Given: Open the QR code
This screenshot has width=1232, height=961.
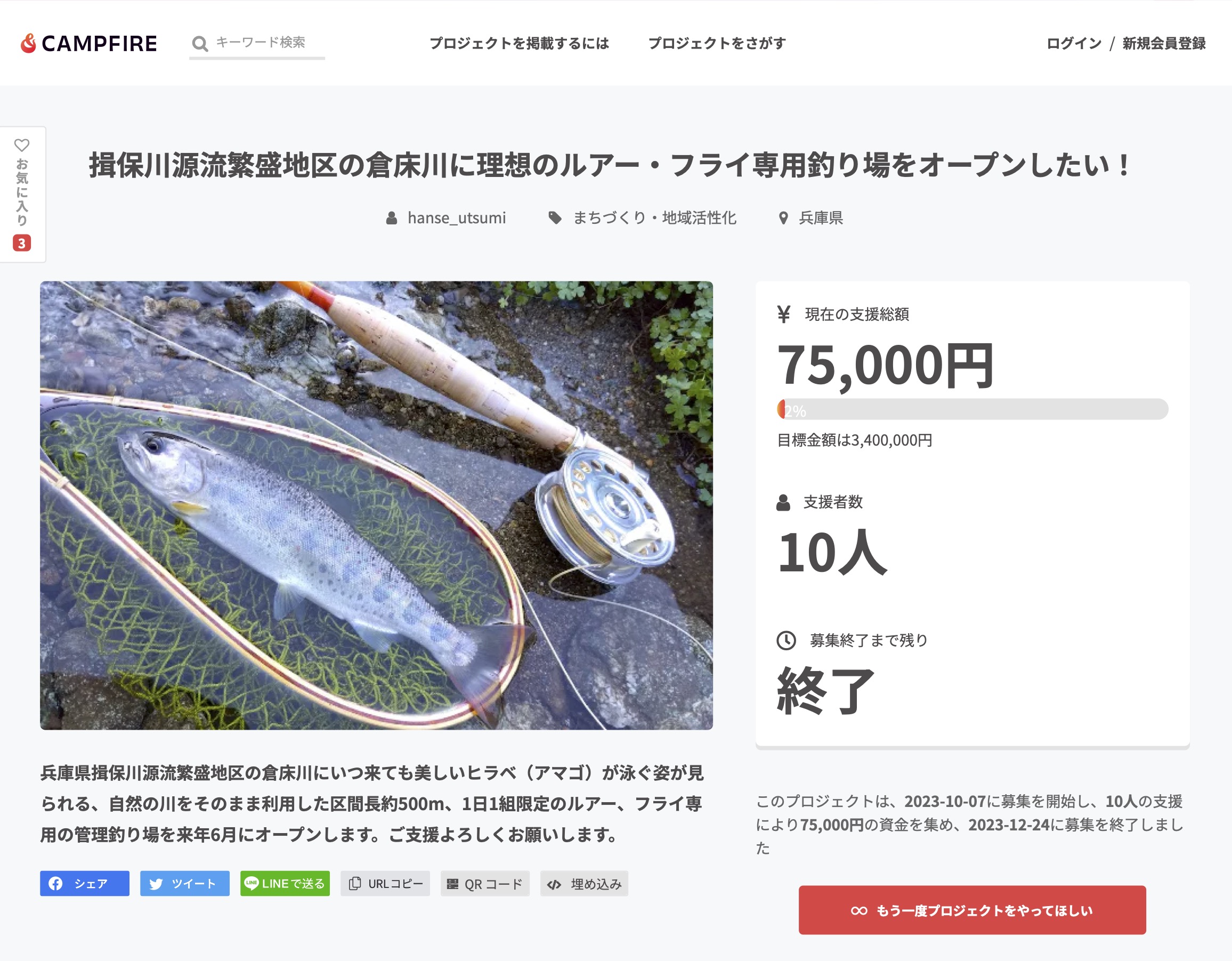Looking at the screenshot, I should tap(485, 883).
